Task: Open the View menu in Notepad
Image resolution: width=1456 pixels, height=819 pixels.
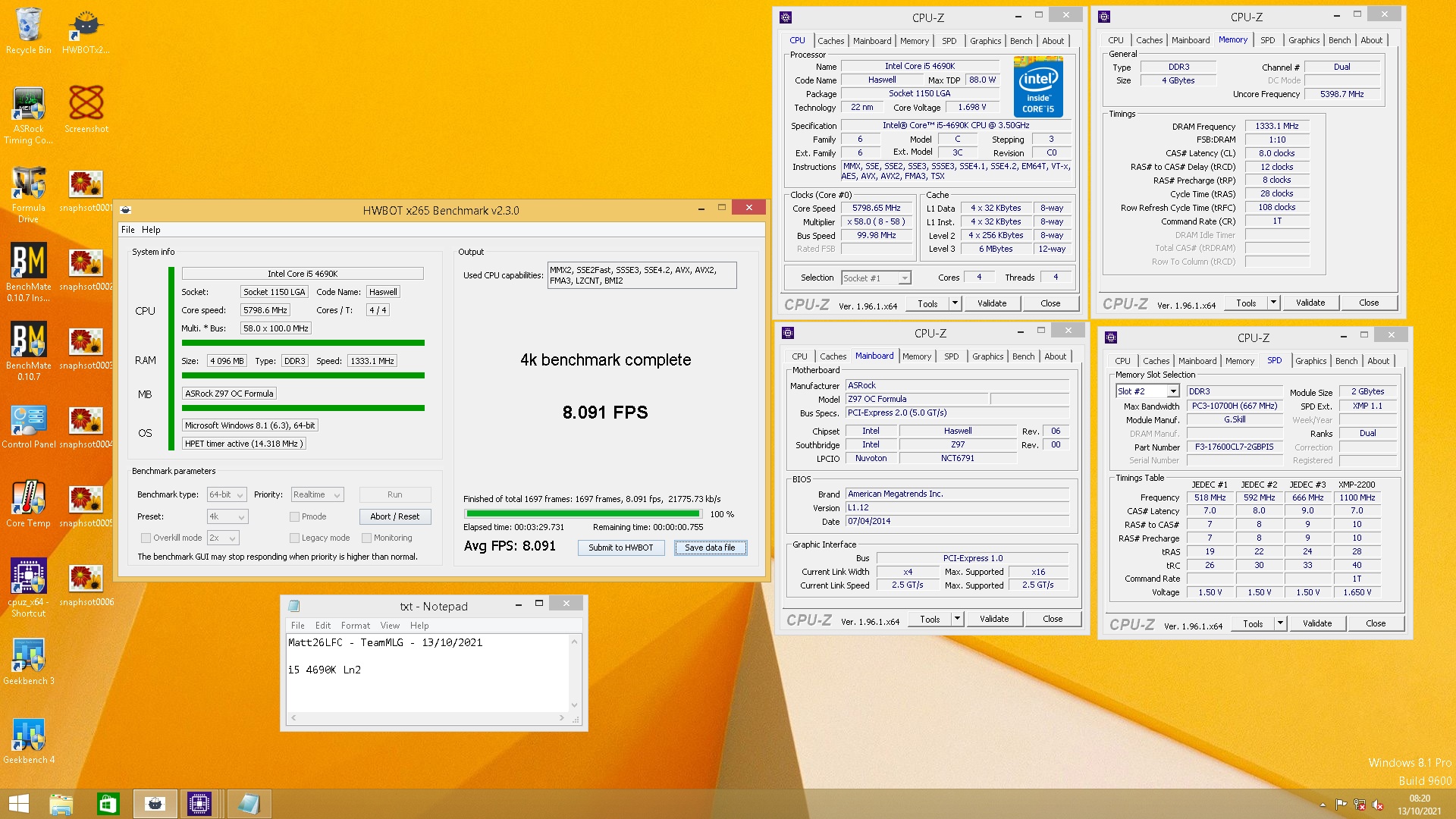Action: pos(390,626)
